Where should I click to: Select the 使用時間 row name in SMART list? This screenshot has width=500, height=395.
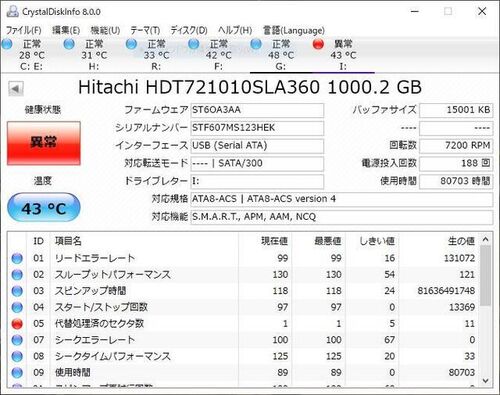(x=73, y=373)
